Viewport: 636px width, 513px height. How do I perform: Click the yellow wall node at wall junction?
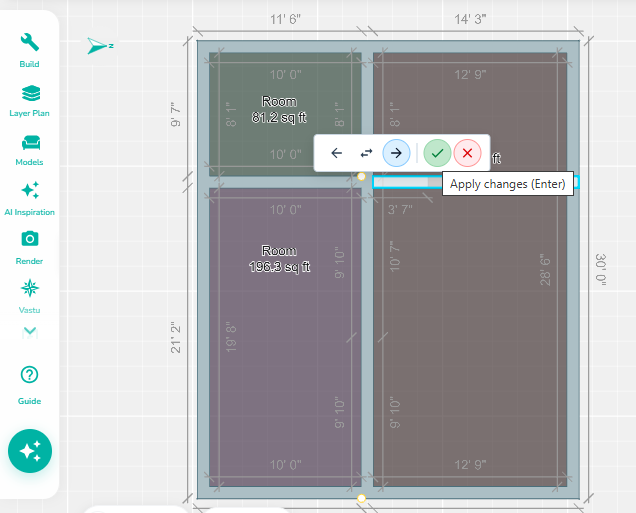point(361,176)
